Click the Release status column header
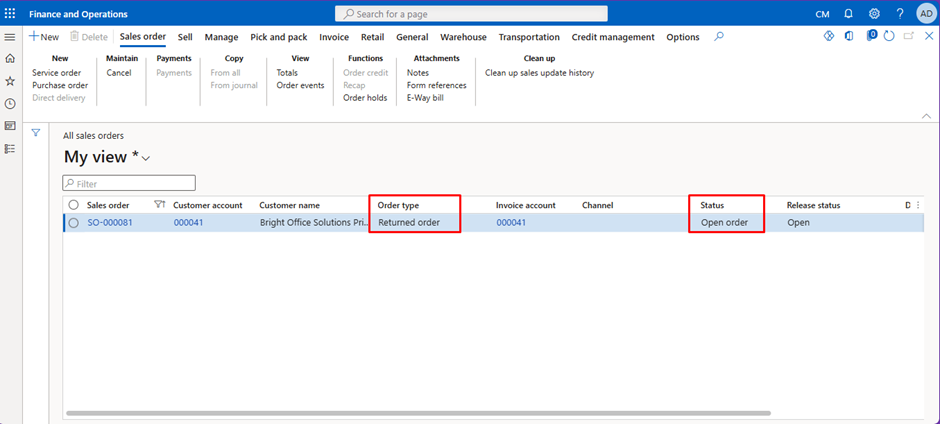This screenshot has height=424, width=940. 813,205
